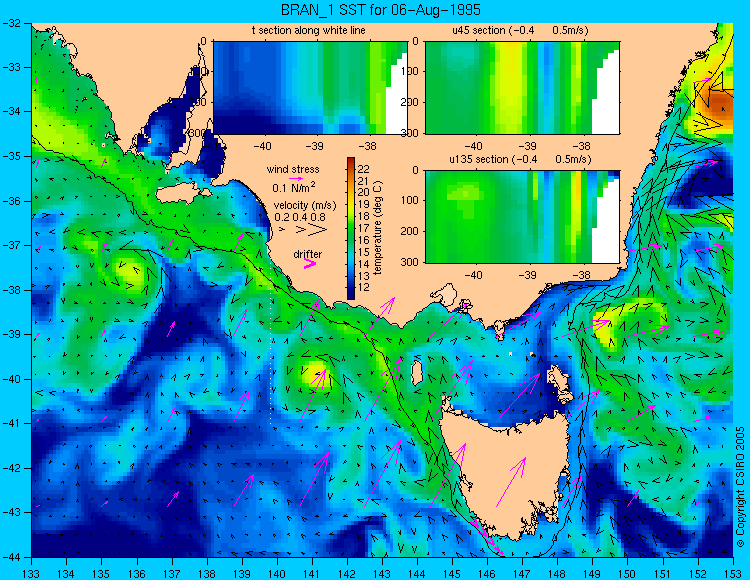The width and height of the screenshot is (750, 580).
Task: Click the longitude axis label 137
Action: [172, 574]
